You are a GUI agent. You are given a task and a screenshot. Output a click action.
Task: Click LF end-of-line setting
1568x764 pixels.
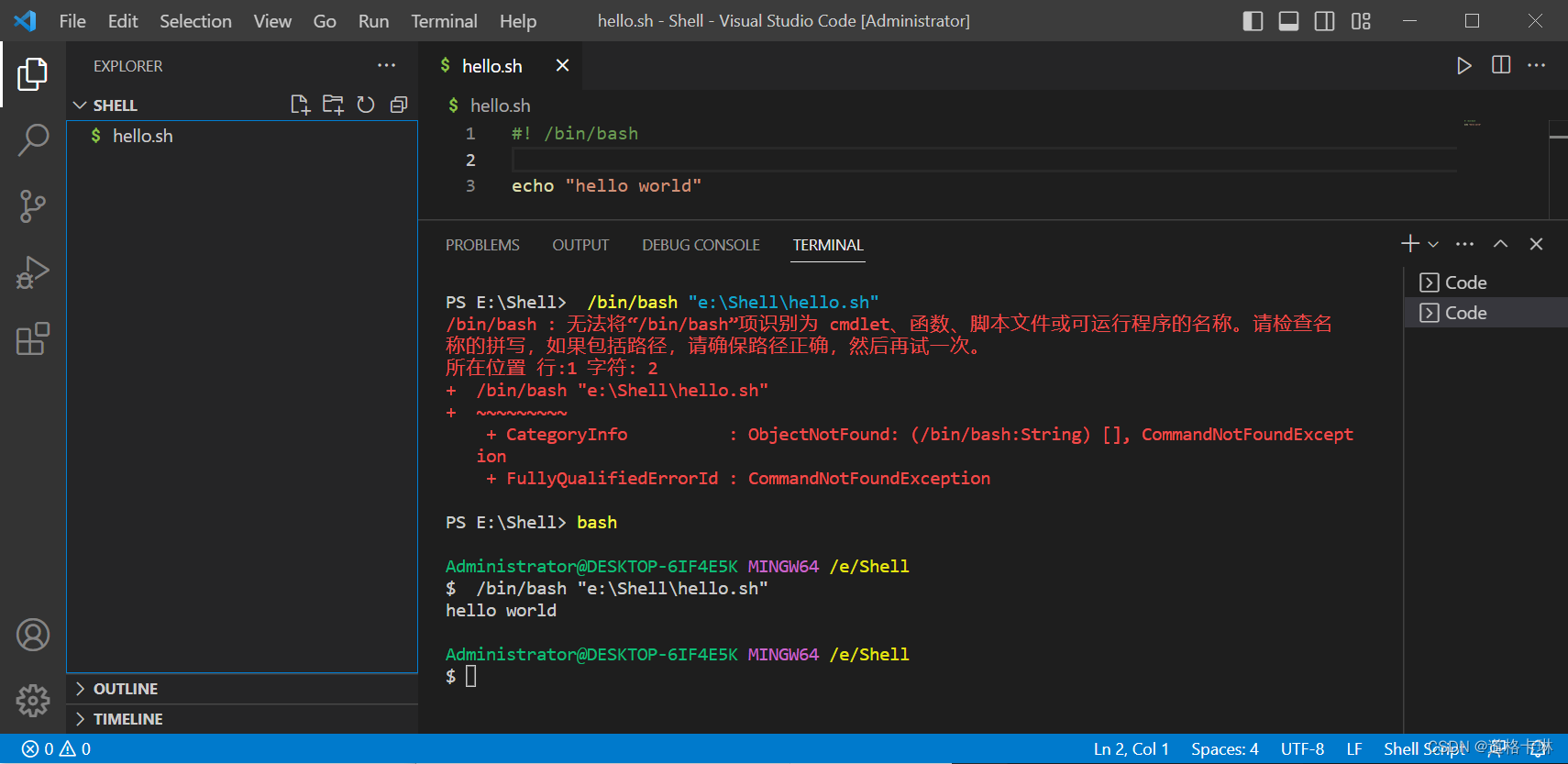(x=1354, y=748)
